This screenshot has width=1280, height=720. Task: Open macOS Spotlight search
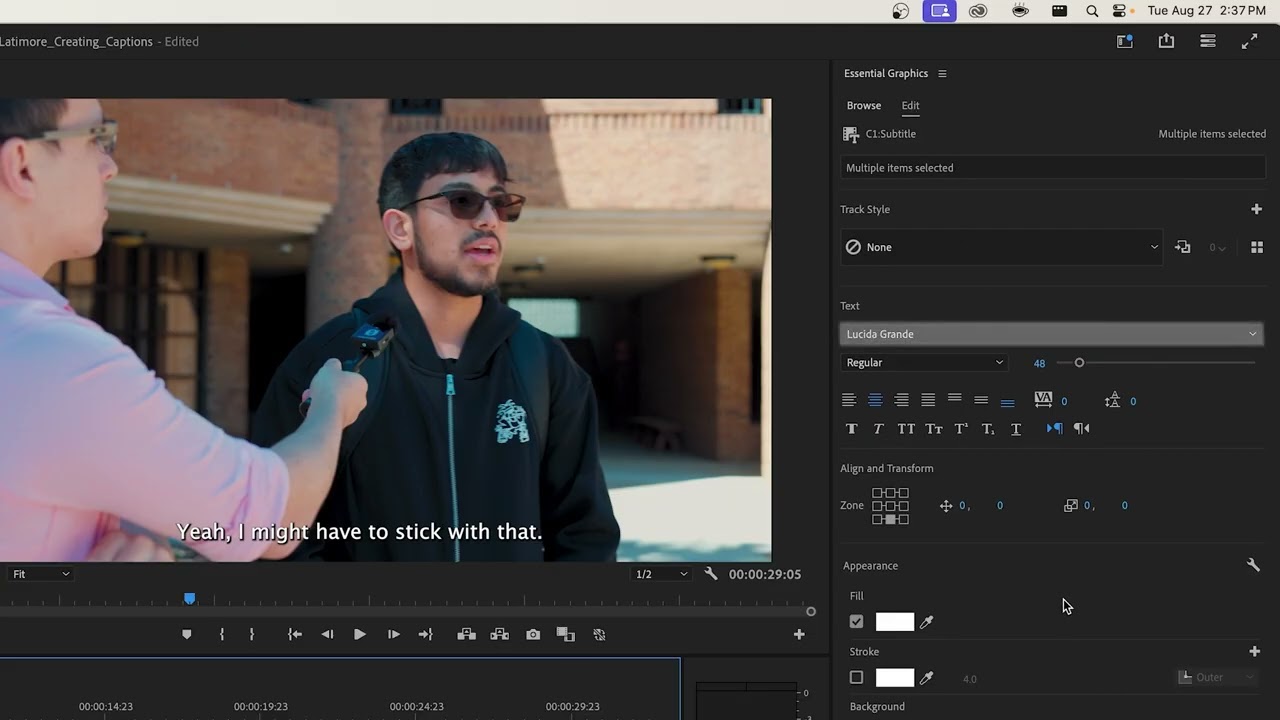tap(1092, 11)
